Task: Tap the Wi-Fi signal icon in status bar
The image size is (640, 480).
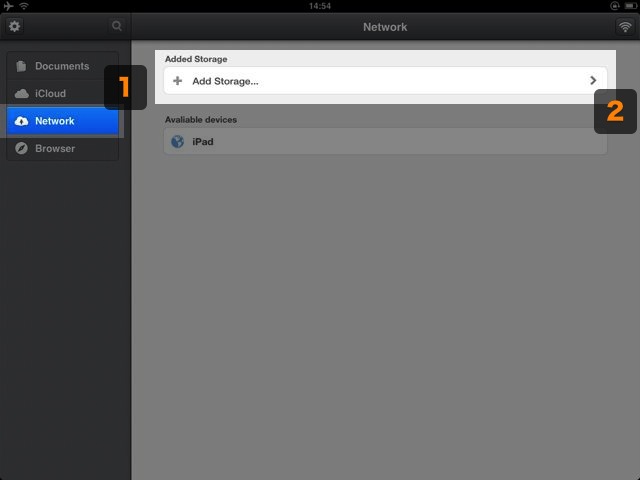Action: [x=24, y=6]
